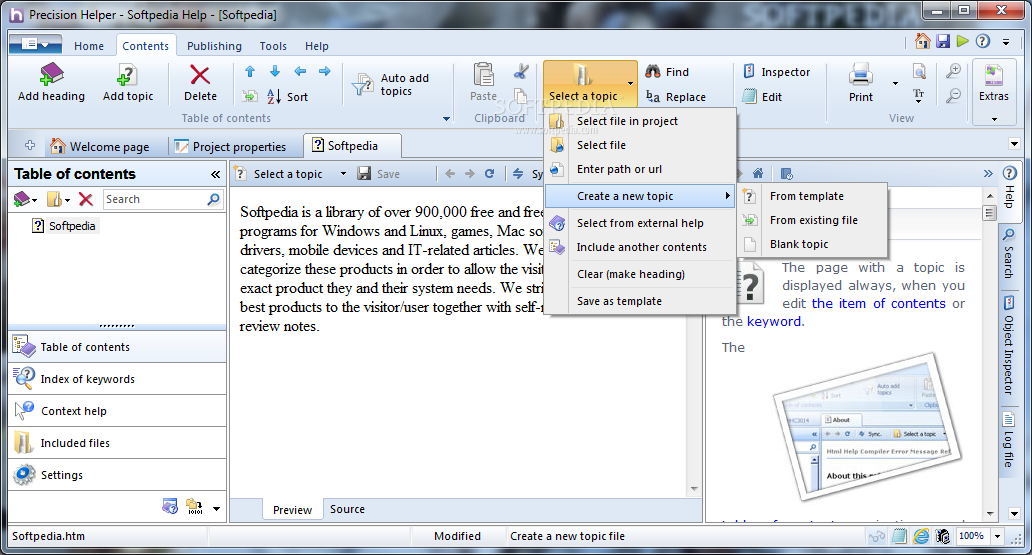
Task: Open Find with binoculars icon
Action: tap(667, 72)
